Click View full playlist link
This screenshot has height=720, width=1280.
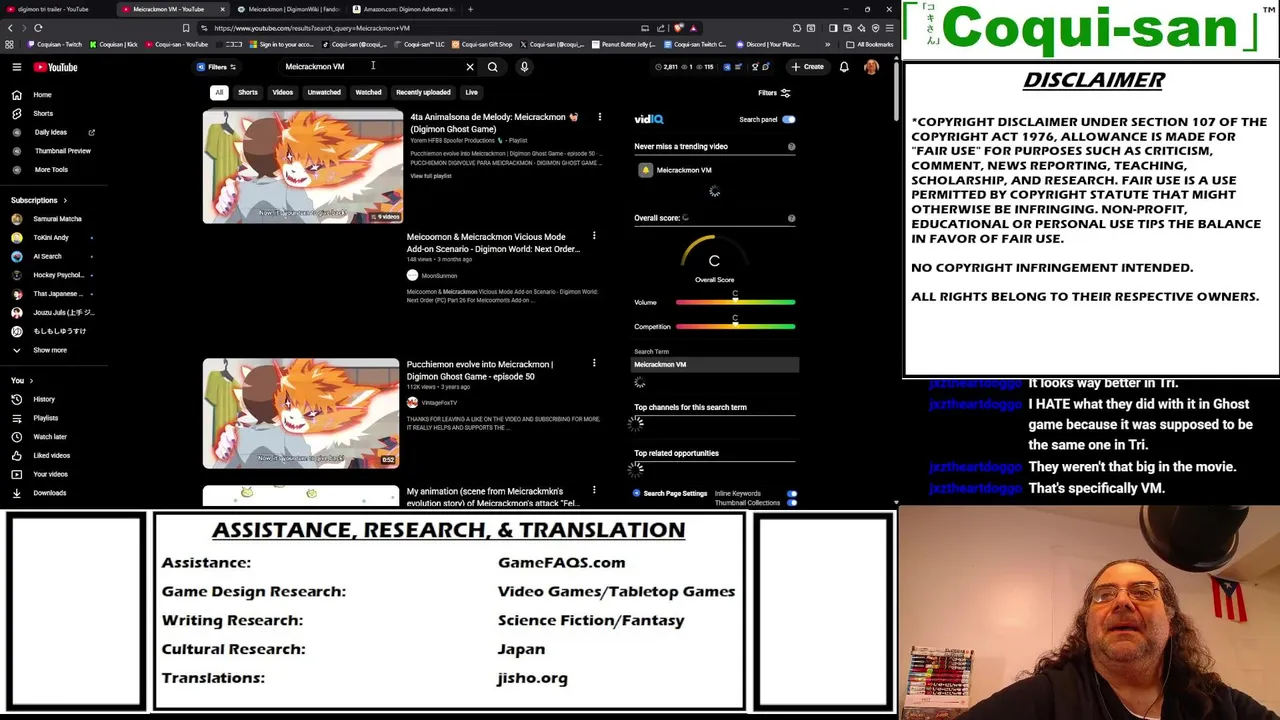(x=431, y=176)
